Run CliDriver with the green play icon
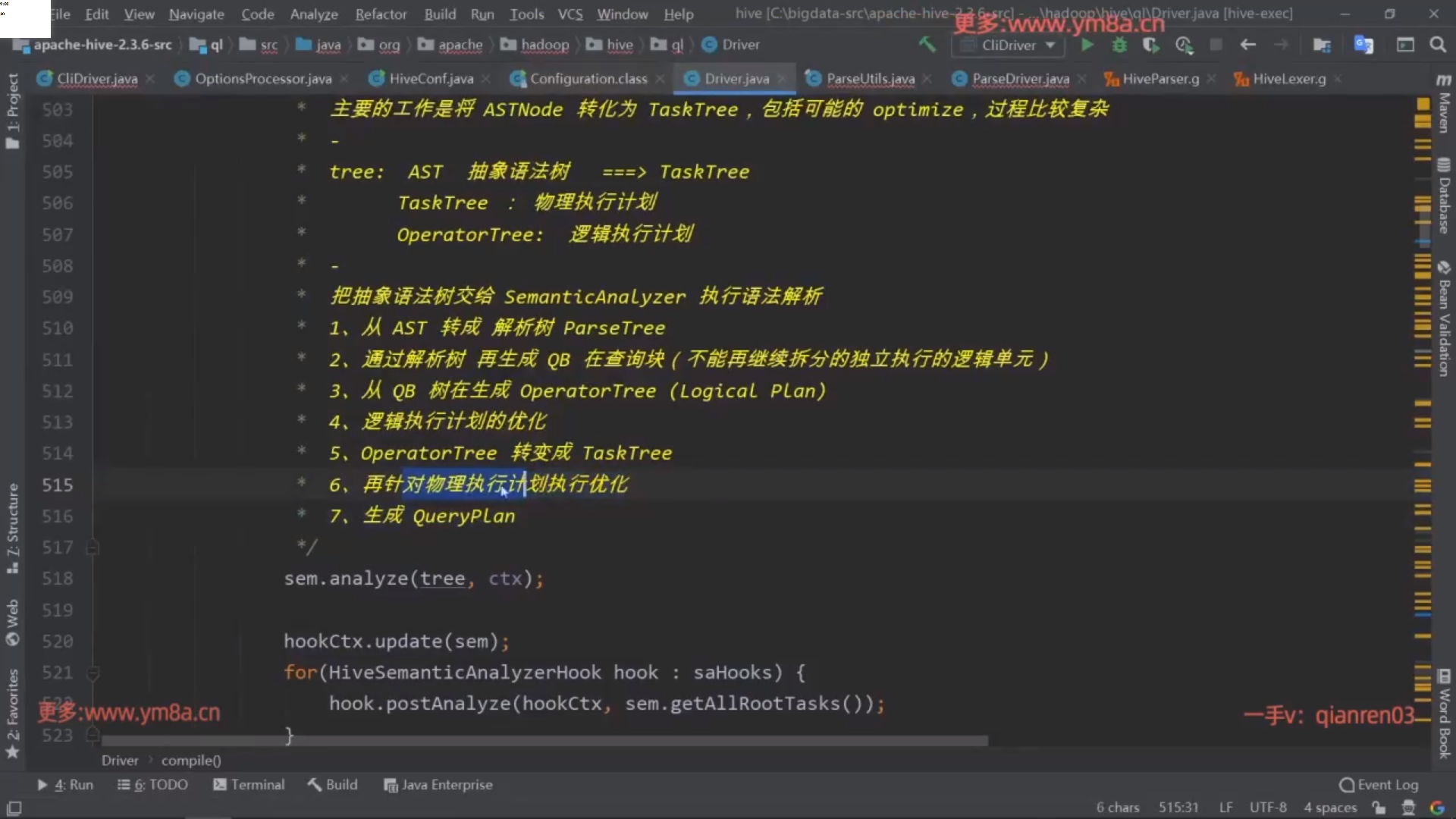Image resolution: width=1456 pixels, height=819 pixels. (x=1087, y=45)
